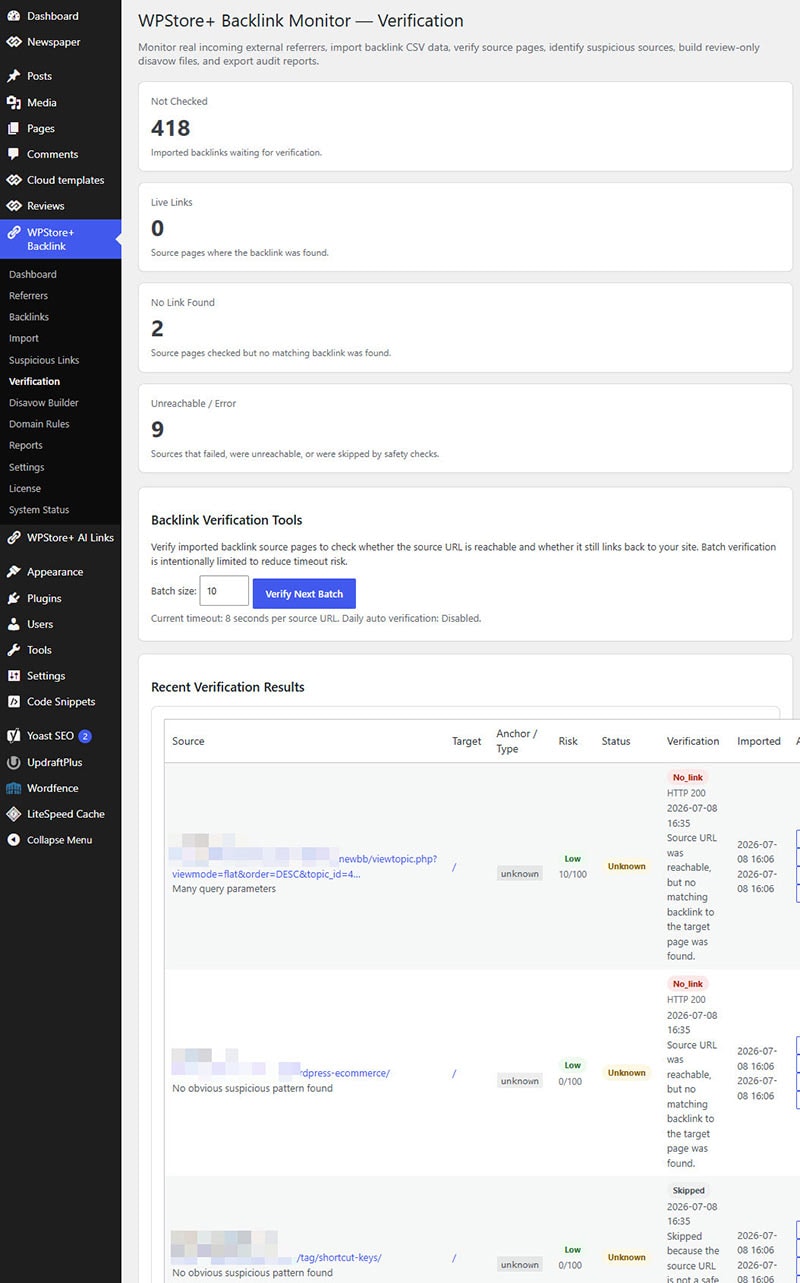Click the Appearance paintbrush icon
This screenshot has height=1283, width=800.
coord(14,572)
